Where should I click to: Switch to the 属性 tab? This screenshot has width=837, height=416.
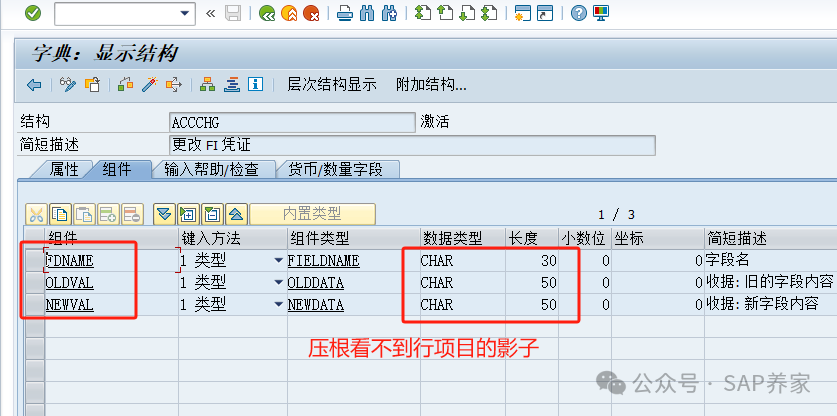click(64, 169)
